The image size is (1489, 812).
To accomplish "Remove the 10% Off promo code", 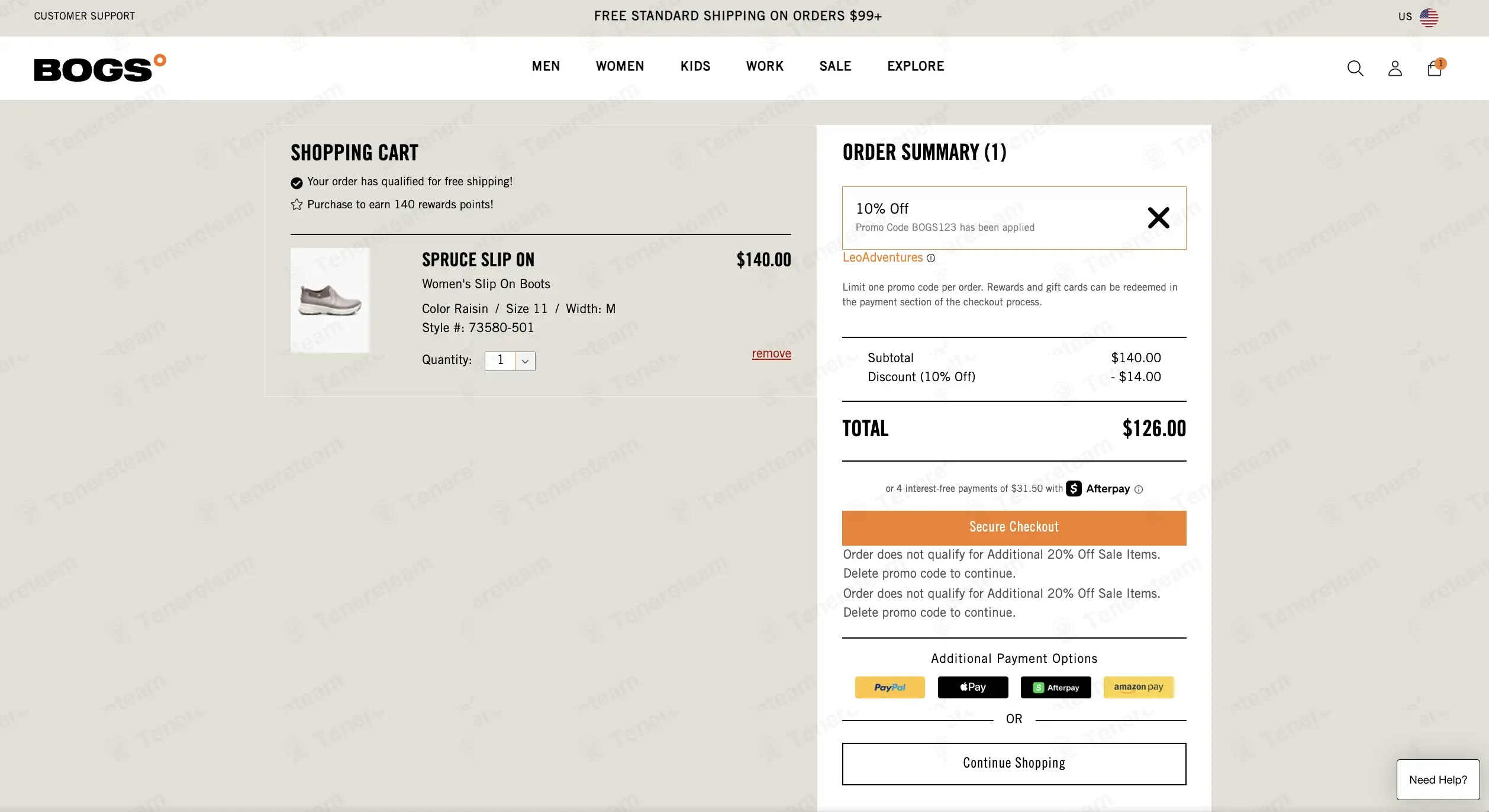I will 1158,218.
